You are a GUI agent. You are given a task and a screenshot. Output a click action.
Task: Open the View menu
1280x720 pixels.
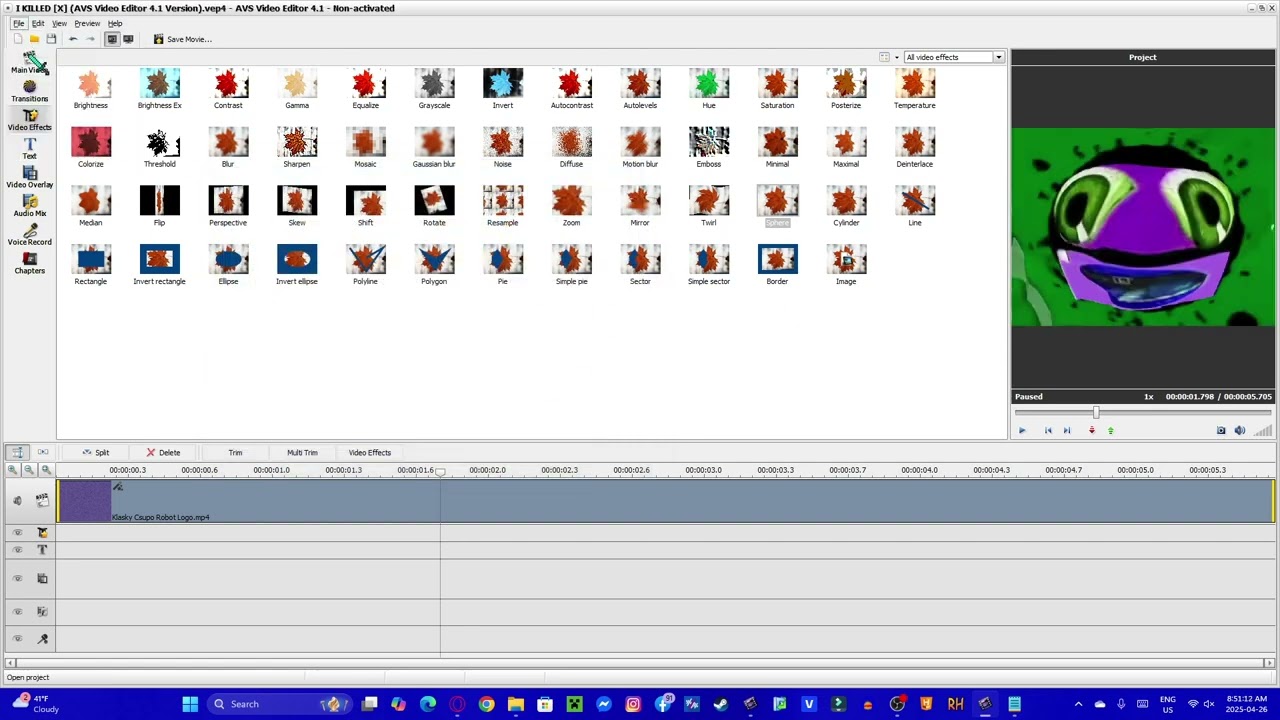59,23
